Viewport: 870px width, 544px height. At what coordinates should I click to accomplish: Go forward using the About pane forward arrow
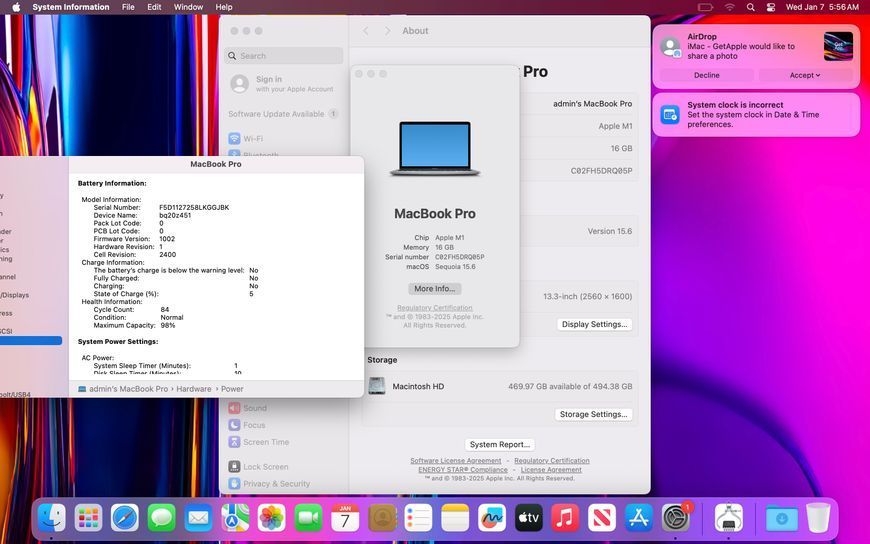click(x=387, y=31)
